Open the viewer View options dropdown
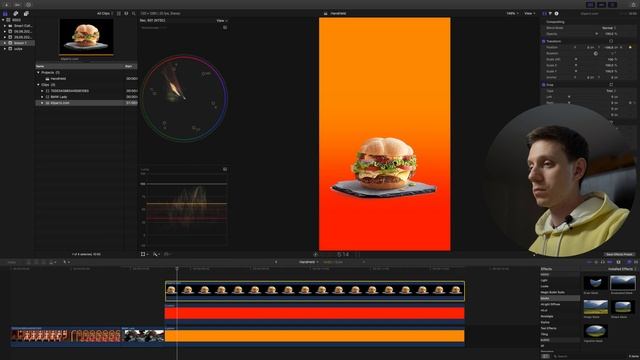The width and height of the screenshot is (640, 360). coord(529,13)
